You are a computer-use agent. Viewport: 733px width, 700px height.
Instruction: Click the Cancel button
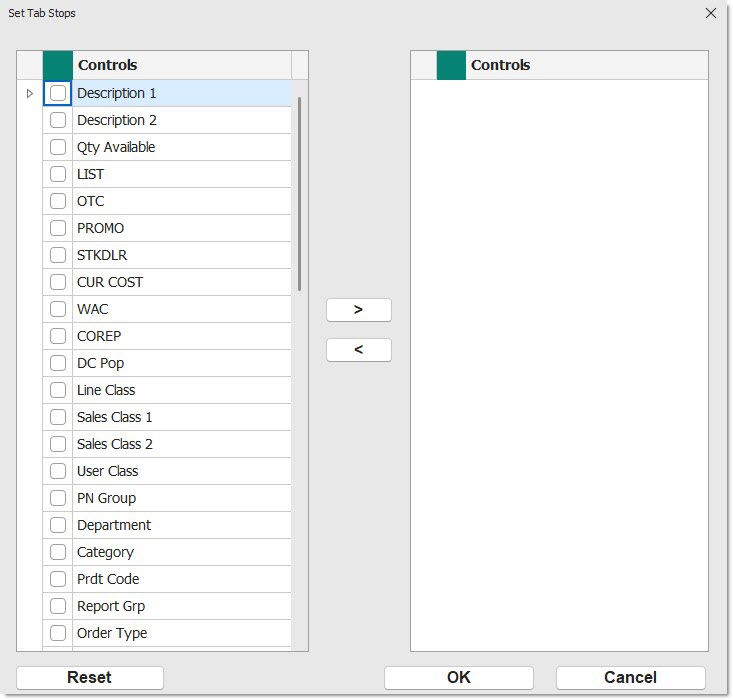[x=630, y=678]
